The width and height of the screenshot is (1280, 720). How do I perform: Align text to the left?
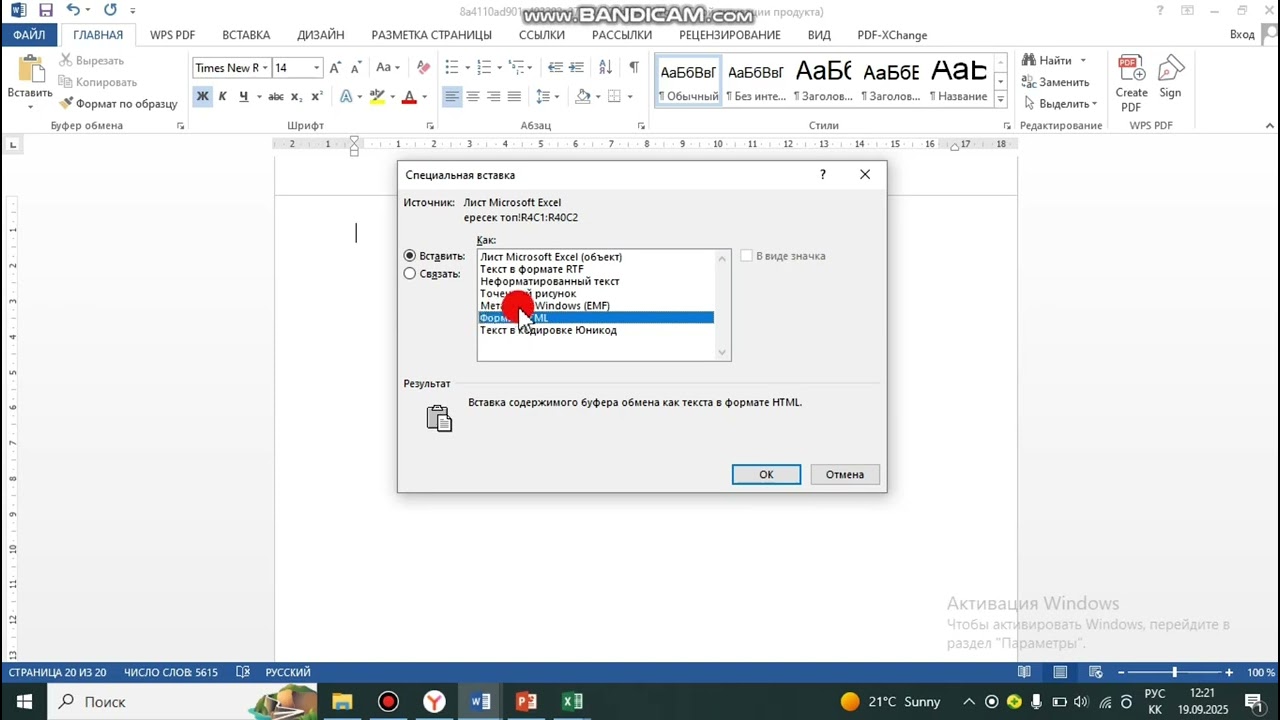click(452, 97)
